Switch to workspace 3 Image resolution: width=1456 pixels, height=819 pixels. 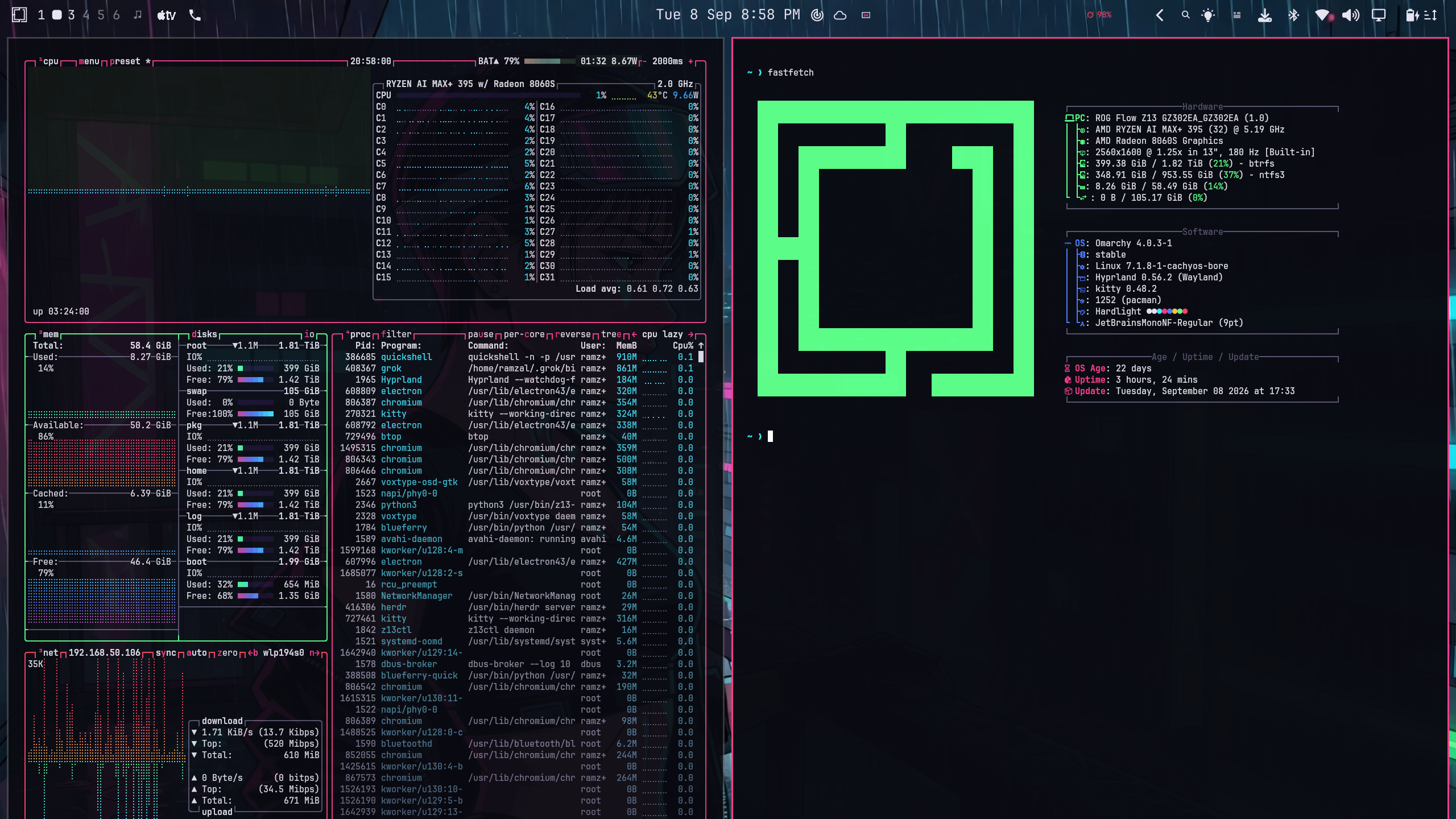point(71,15)
